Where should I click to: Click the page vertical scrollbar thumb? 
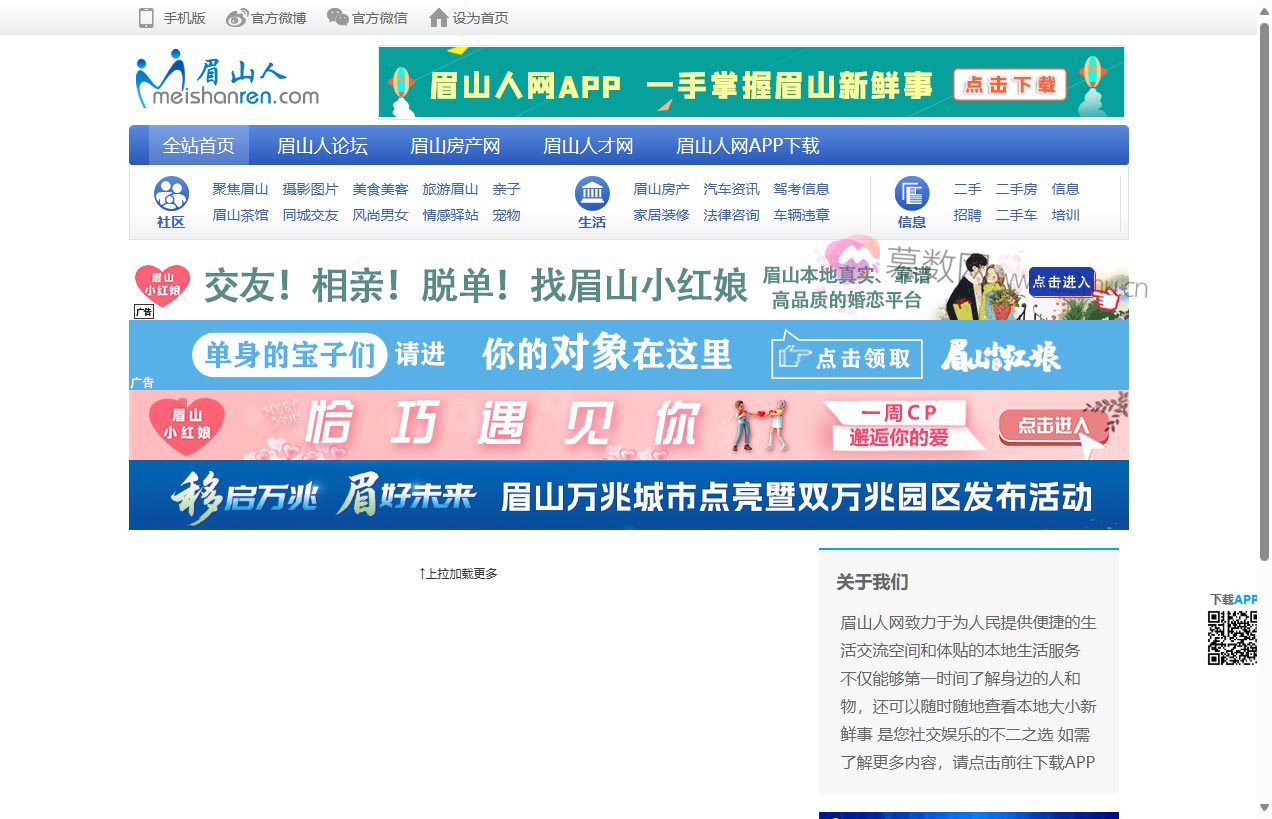pos(1264,290)
